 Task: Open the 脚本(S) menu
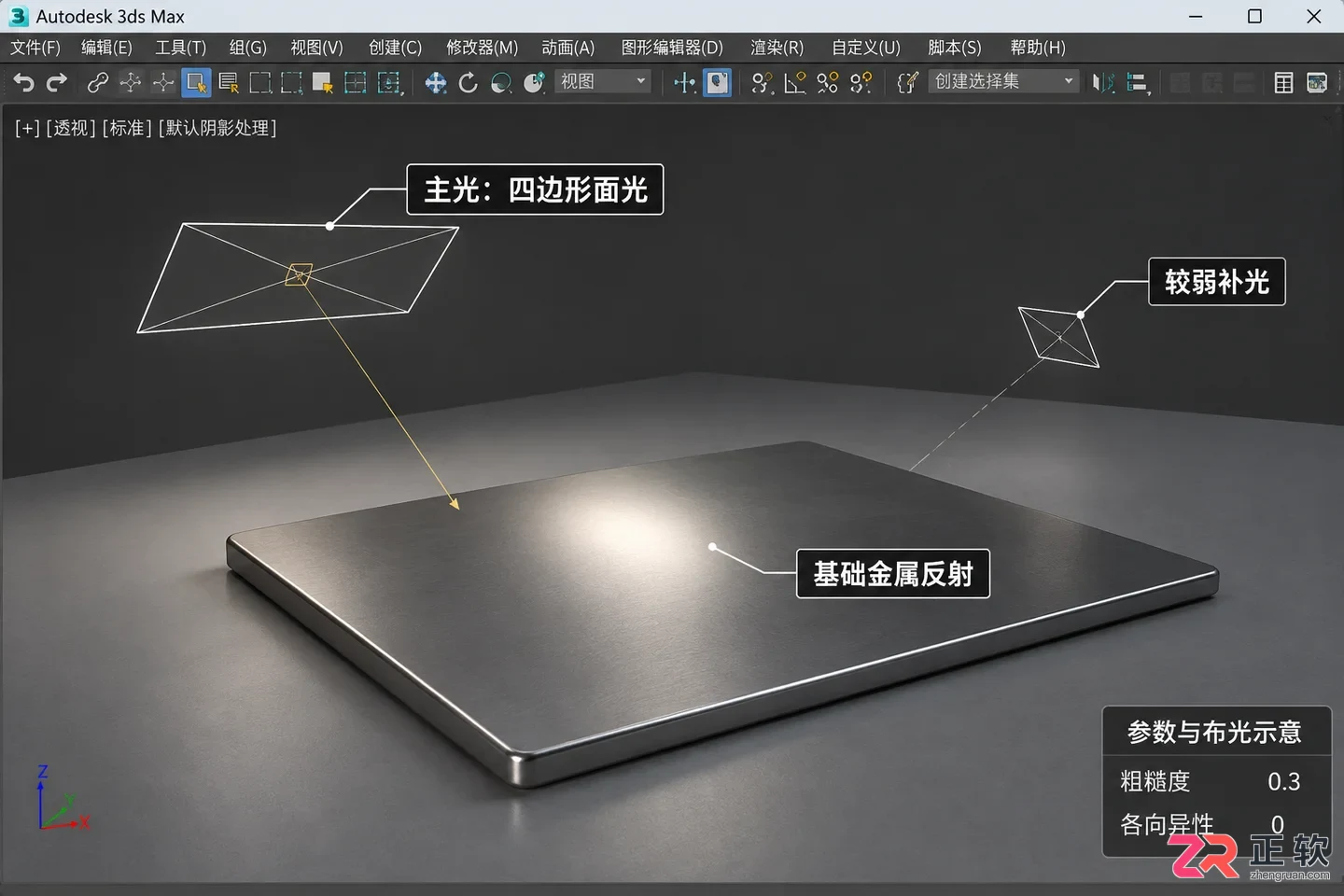pyautogui.click(x=955, y=48)
